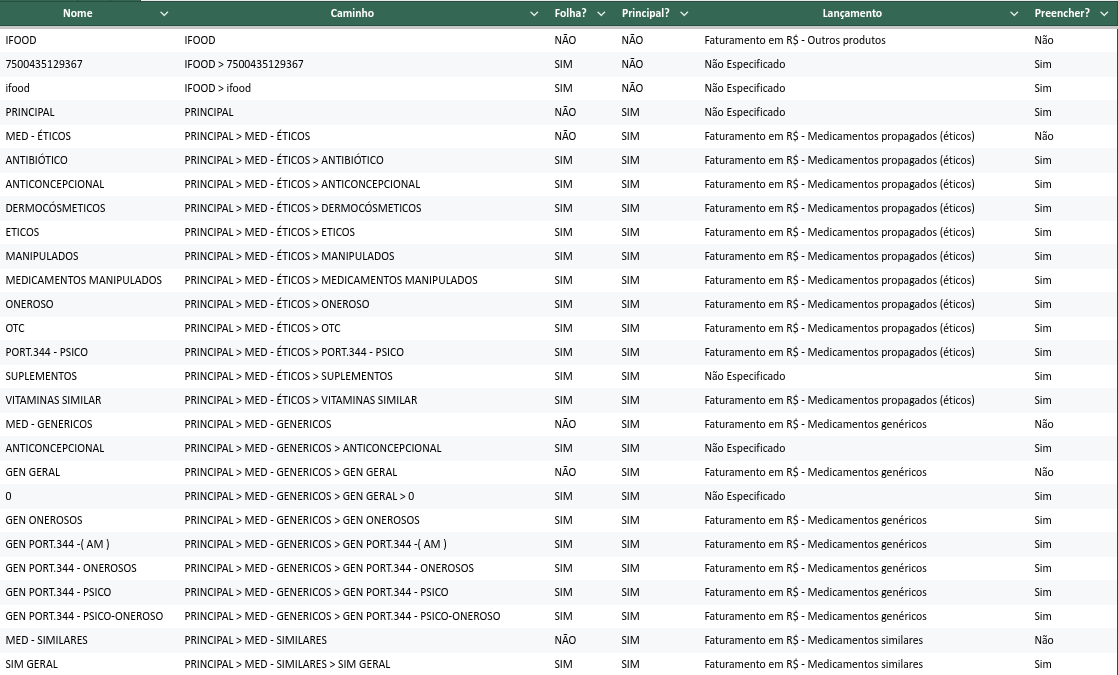This screenshot has height=675, width=1118.
Task: Click the MEDICAMENTOS MANIPULADOS name cell
Action: (x=83, y=280)
